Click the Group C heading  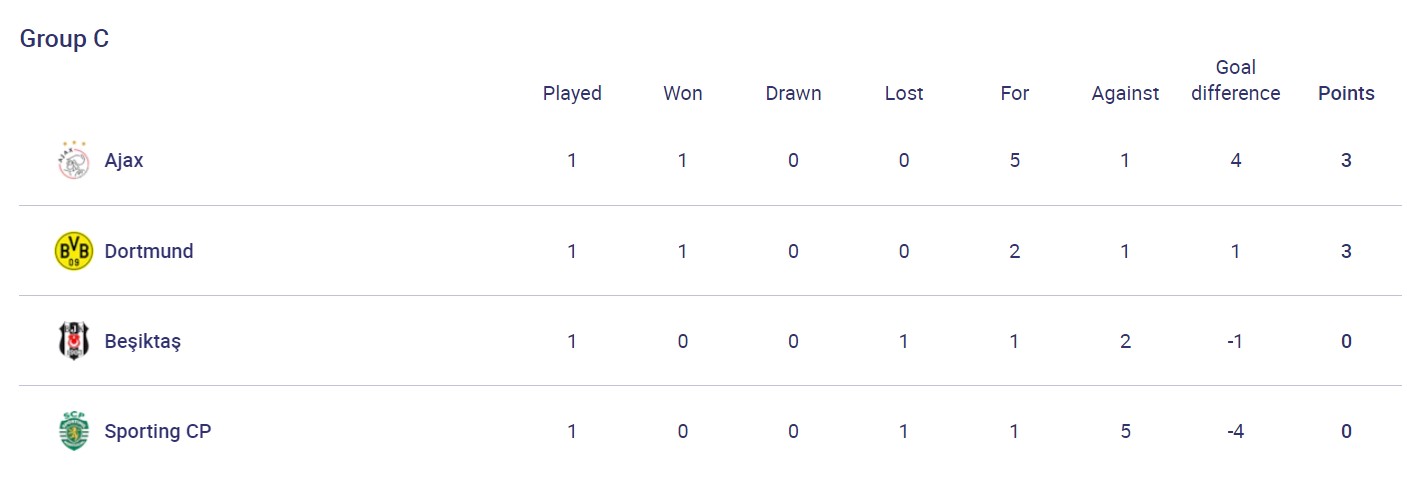pyautogui.click(x=64, y=39)
